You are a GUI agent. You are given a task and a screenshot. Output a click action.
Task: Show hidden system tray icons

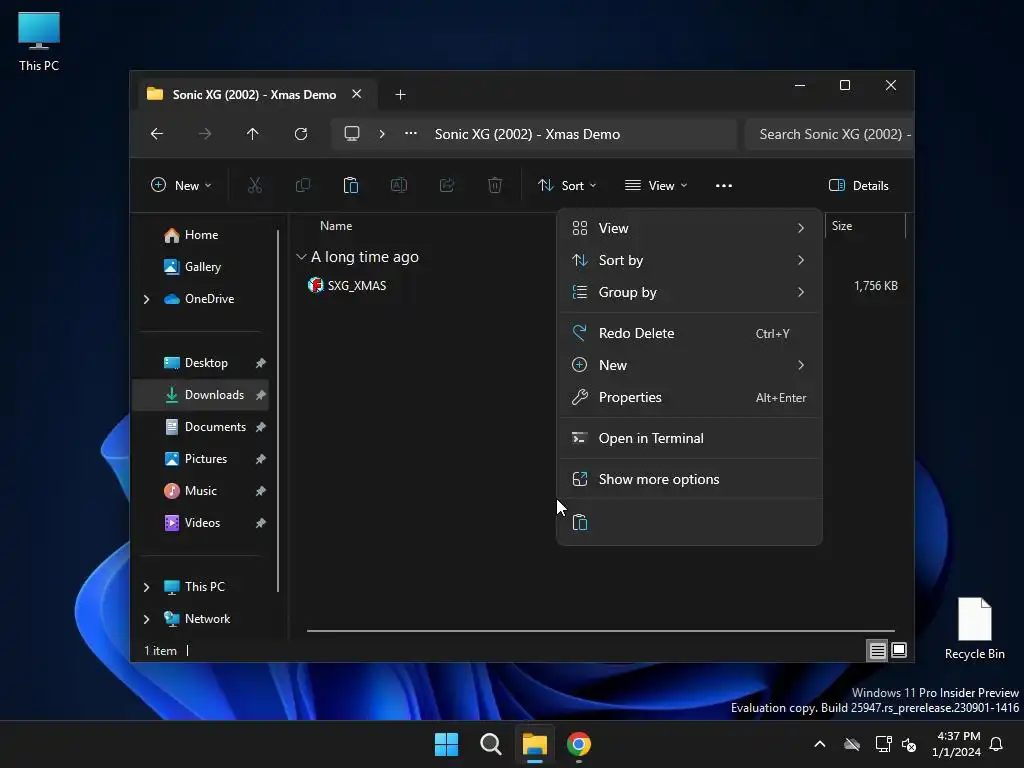(820, 744)
